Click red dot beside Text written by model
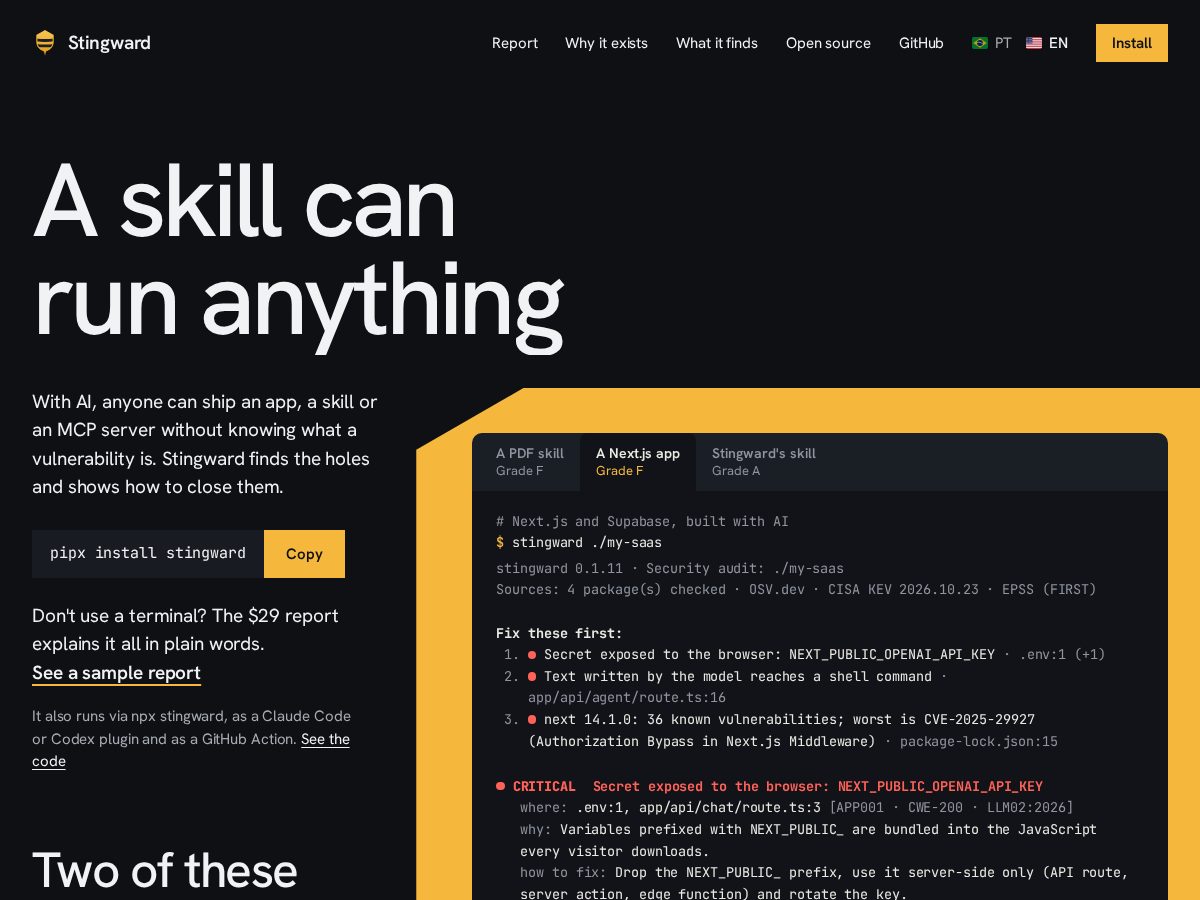The width and height of the screenshot is (1200, 900). pos(532,677)
